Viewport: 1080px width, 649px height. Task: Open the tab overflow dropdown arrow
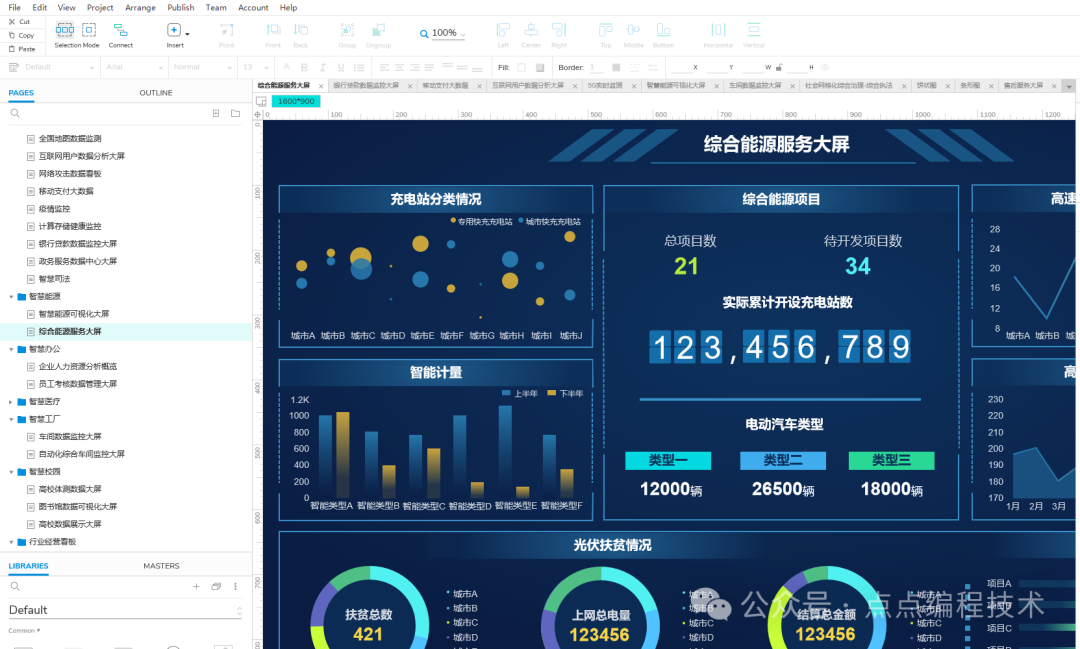coord(1069,86)
